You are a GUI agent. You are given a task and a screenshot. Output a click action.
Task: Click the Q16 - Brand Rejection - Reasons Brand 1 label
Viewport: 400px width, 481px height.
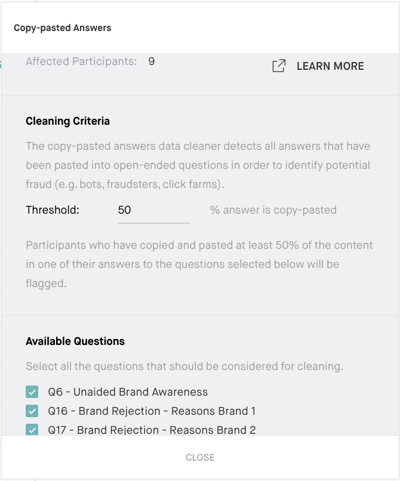[152, 411]
